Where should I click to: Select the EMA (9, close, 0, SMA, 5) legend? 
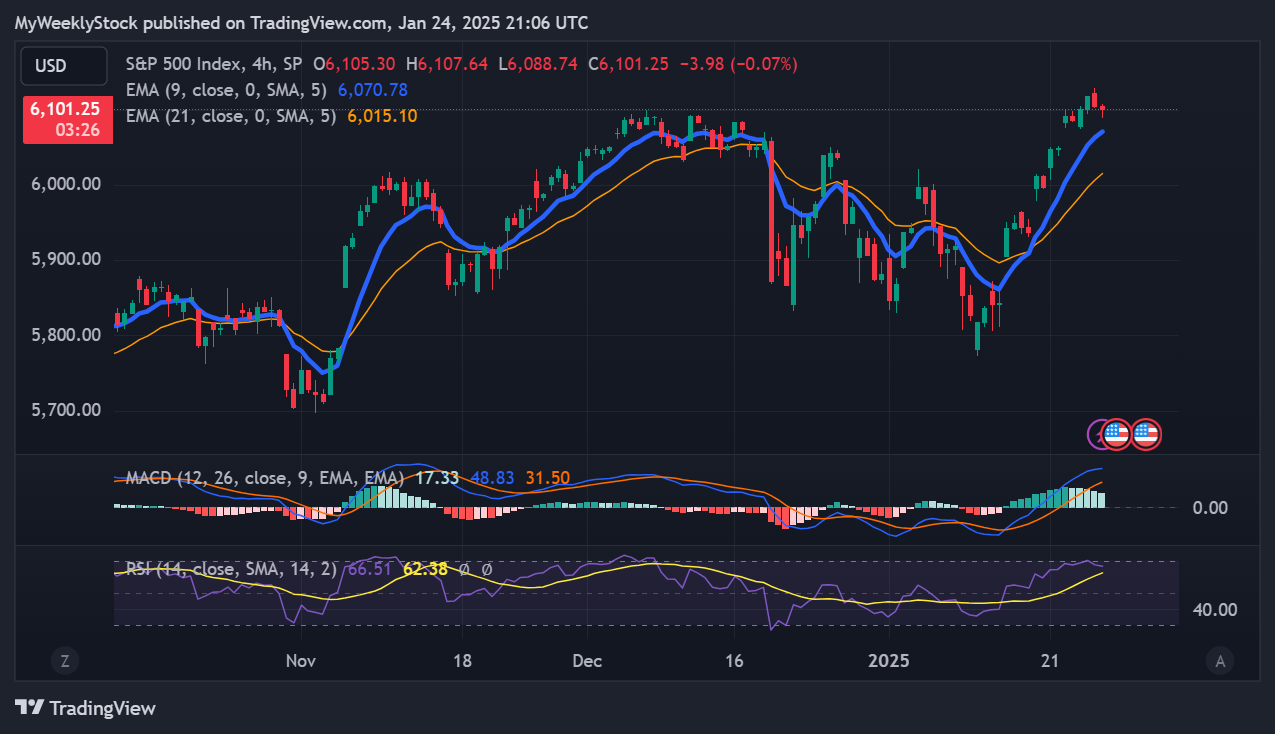point(228,90)
